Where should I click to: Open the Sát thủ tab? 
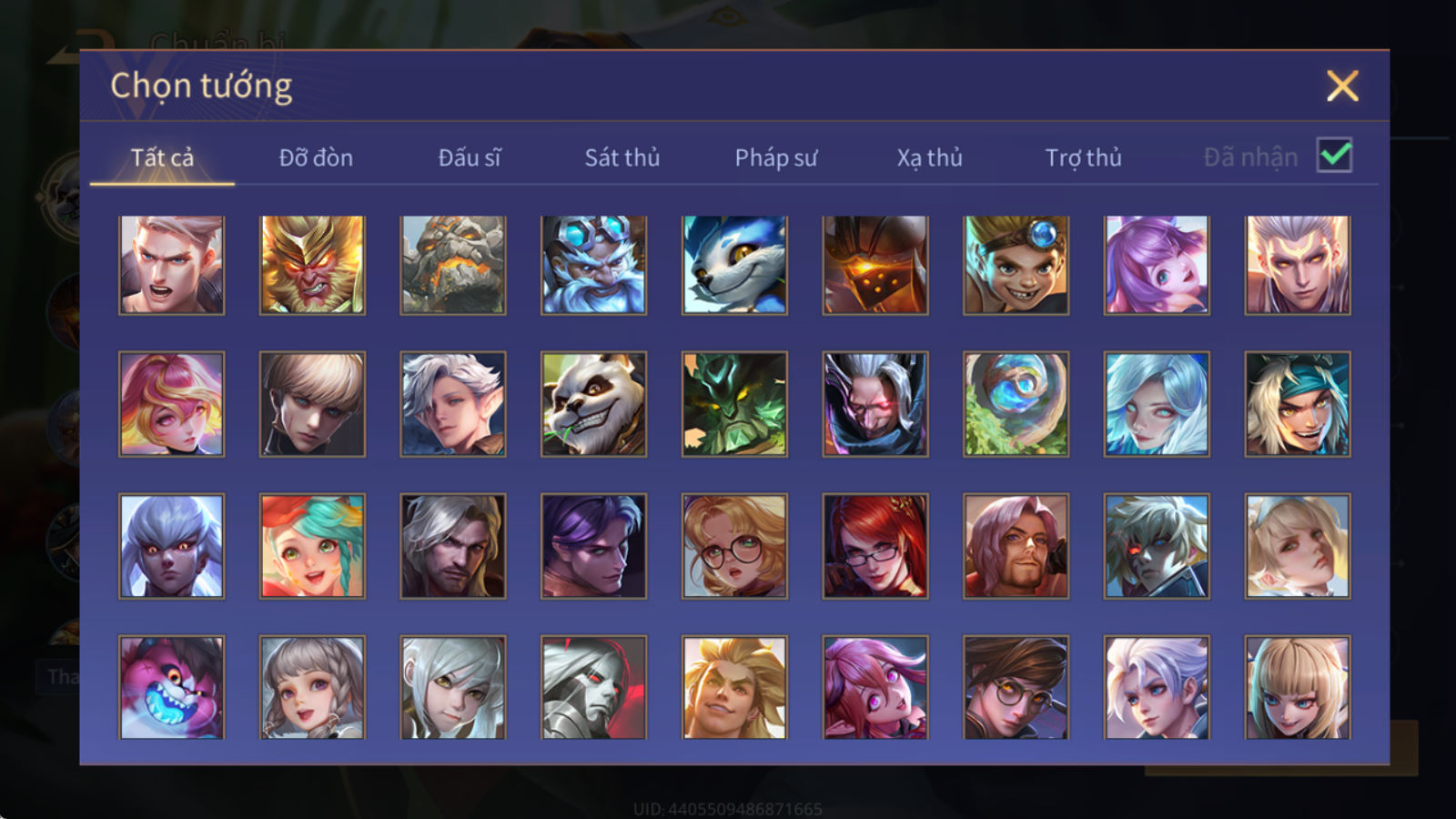[622, 157]
